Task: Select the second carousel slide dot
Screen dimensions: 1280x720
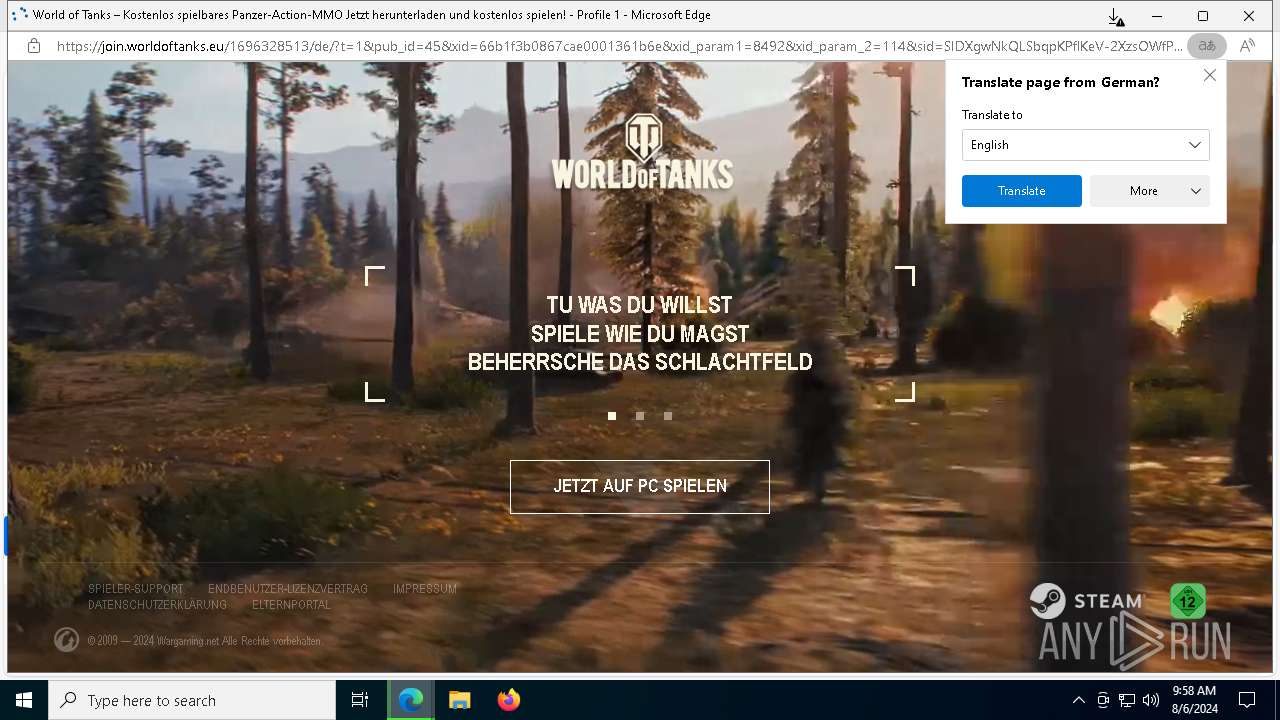Action: point(640,416)
